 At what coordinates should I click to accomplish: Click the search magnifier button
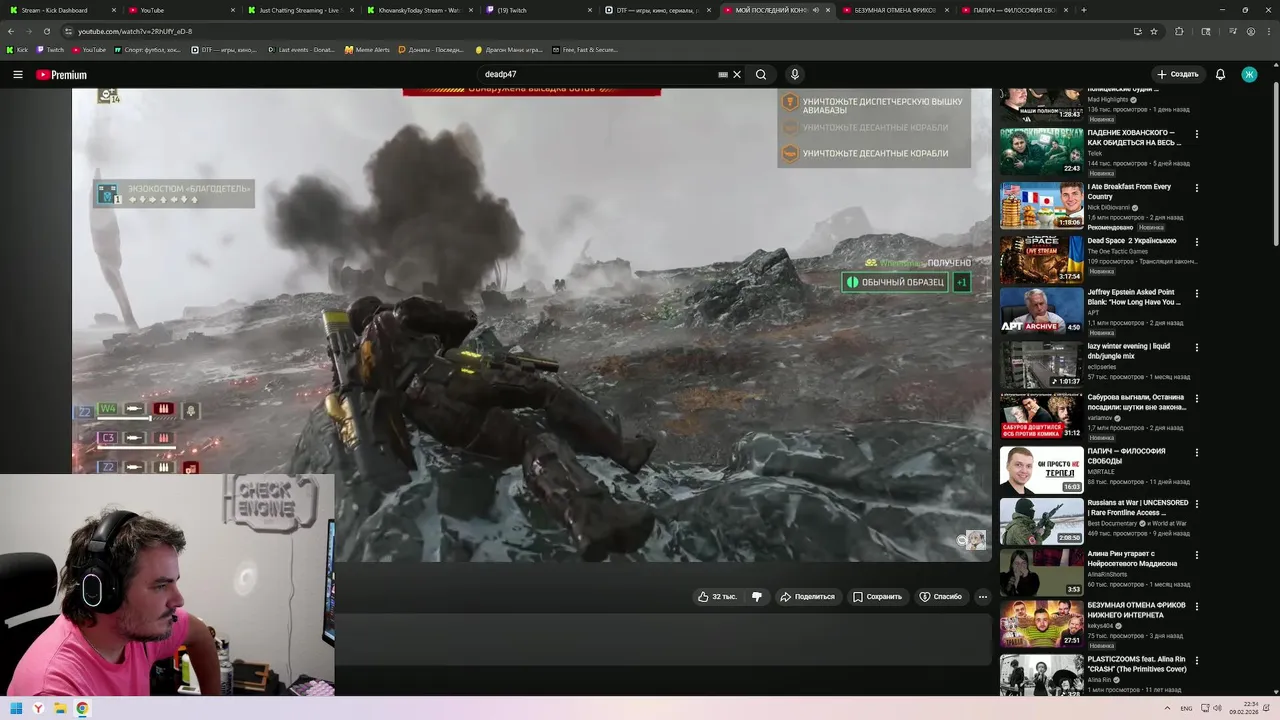coord(761,75)
